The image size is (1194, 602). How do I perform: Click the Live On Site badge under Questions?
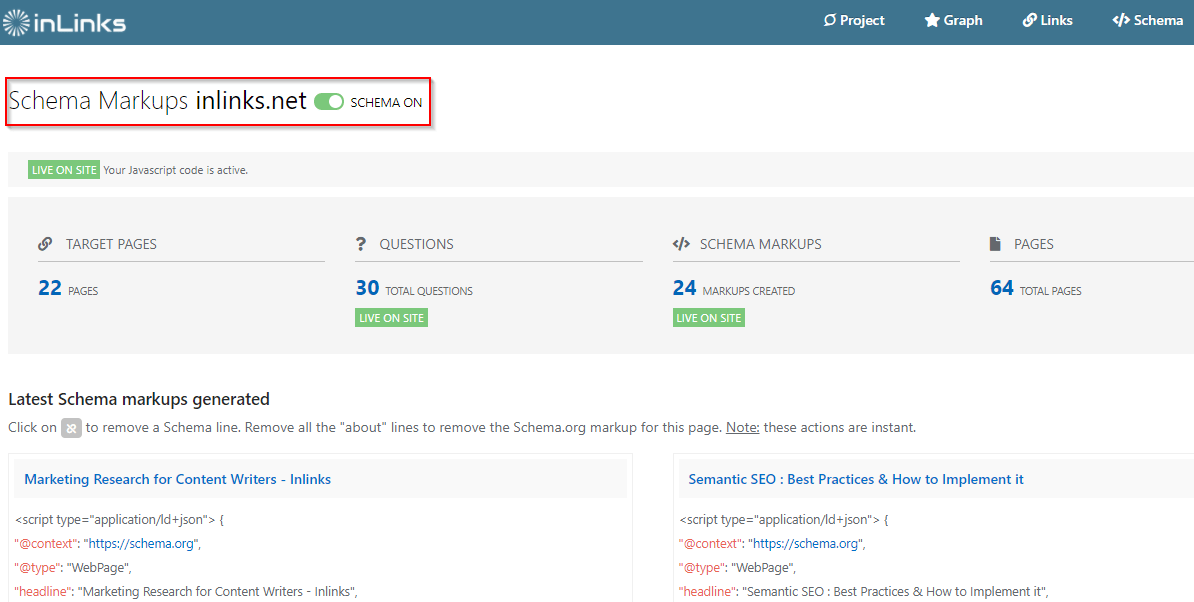pyautogui.click(x=391, y=317)
